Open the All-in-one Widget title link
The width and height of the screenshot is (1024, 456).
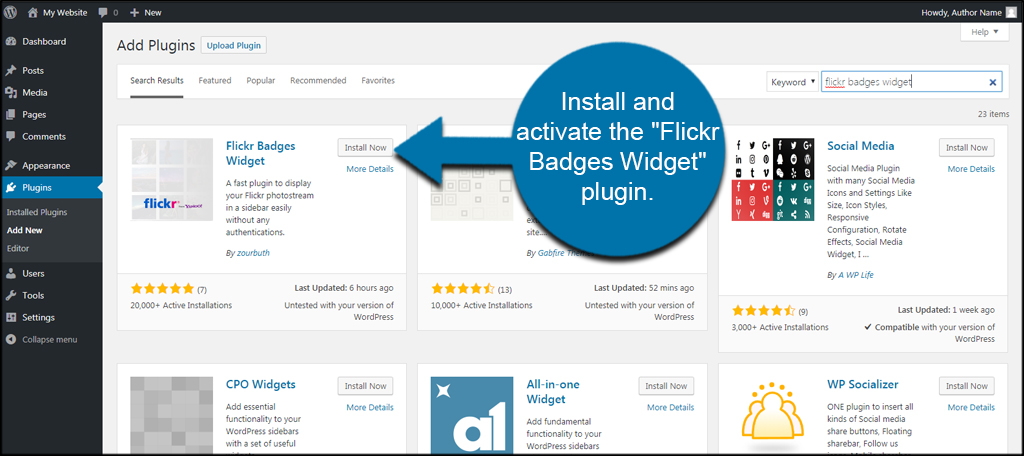[553, 392]
